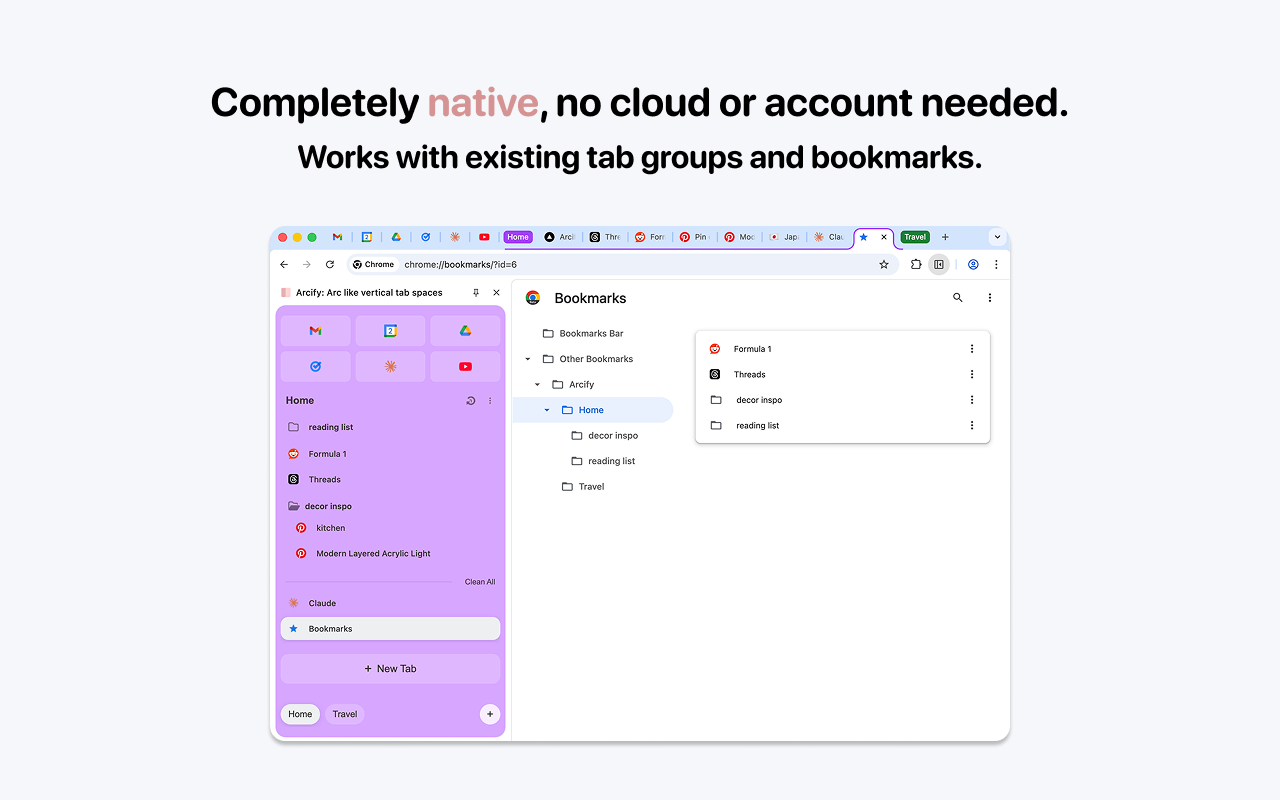Close the active Bookmarks tab
This screenshot has width=1280, height=800.
884,237
